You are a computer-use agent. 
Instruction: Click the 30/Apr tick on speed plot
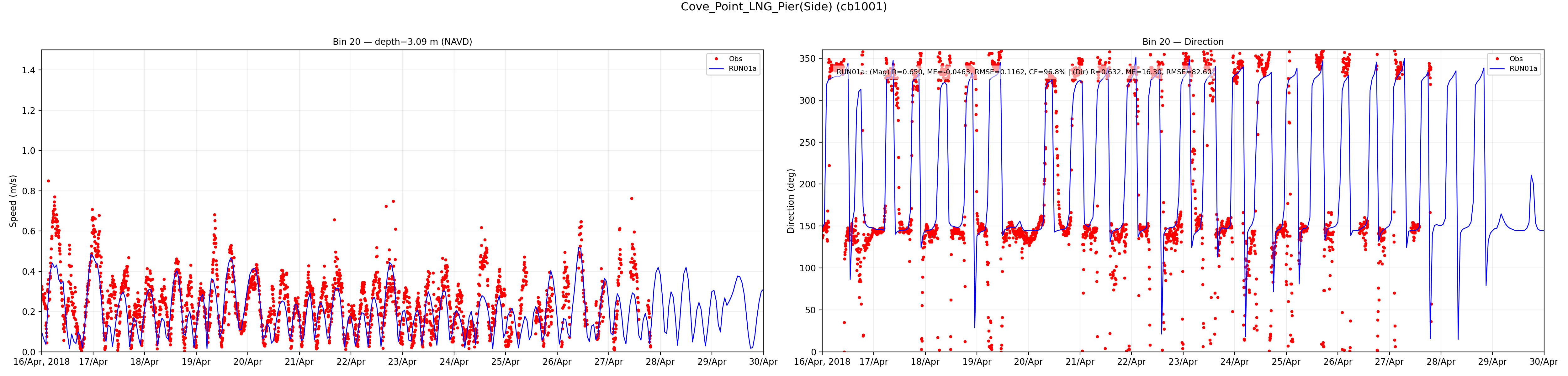[763, 362]
